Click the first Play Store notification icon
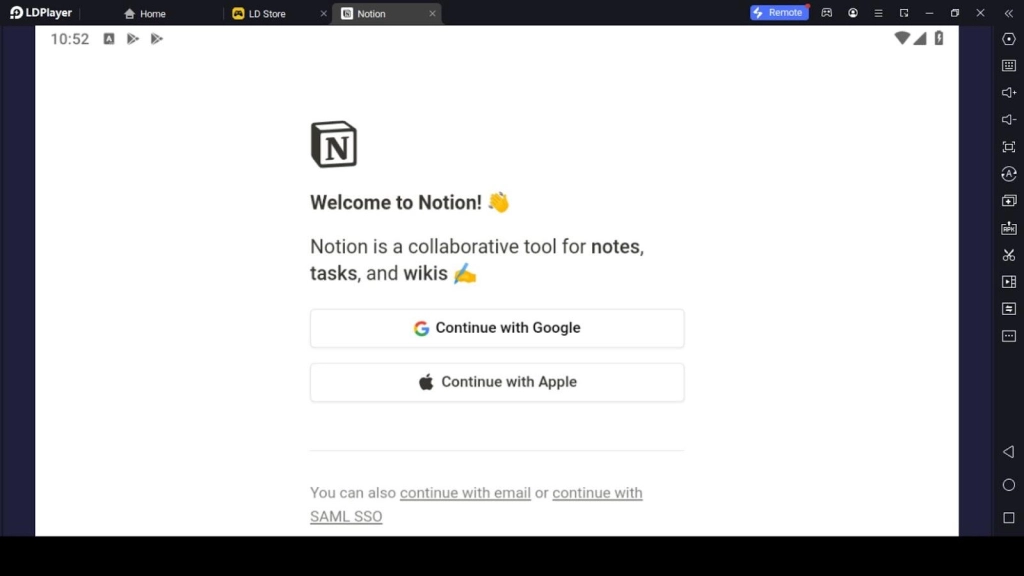The image size is (1024, 576). [x=133, y=39]
